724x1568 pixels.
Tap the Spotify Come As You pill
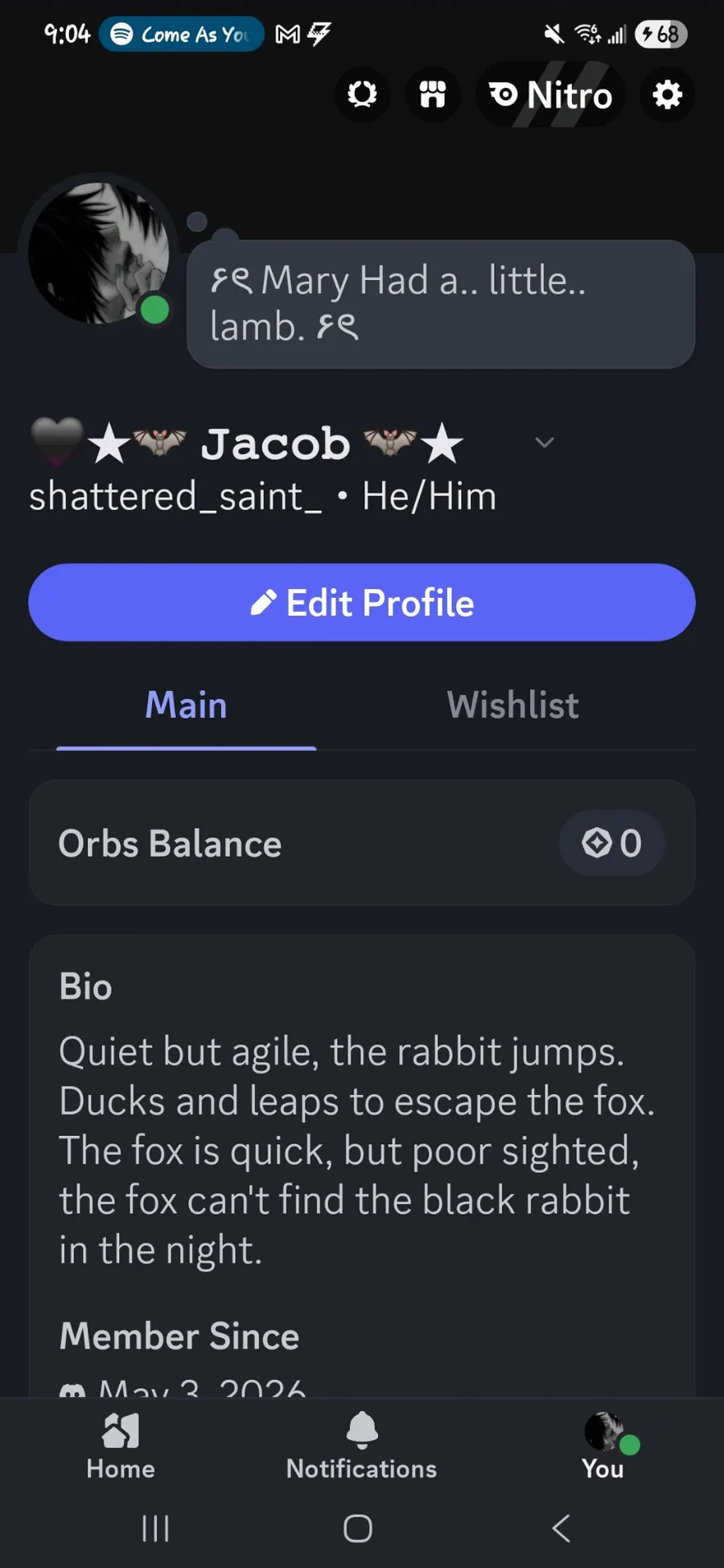click(x=182, y=34)
